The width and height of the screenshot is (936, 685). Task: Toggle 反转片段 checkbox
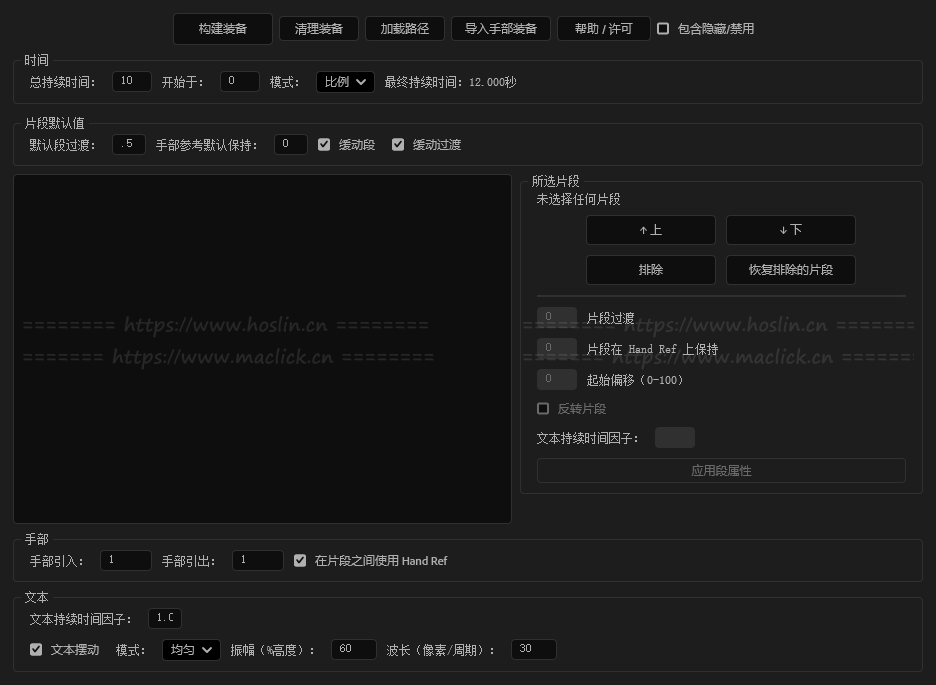pos(543,409)
